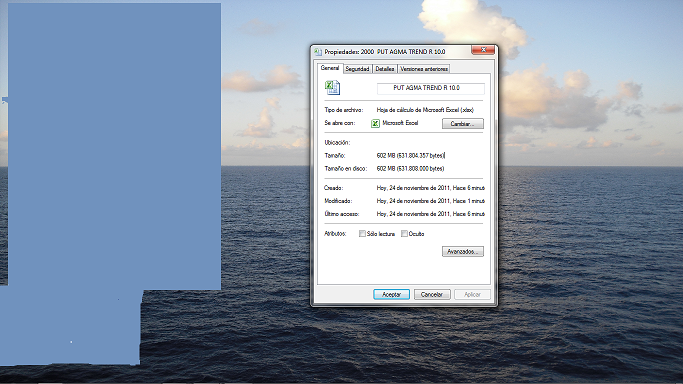Click the Aplicar button
This screenshot has height=384, width=683.
472,295
